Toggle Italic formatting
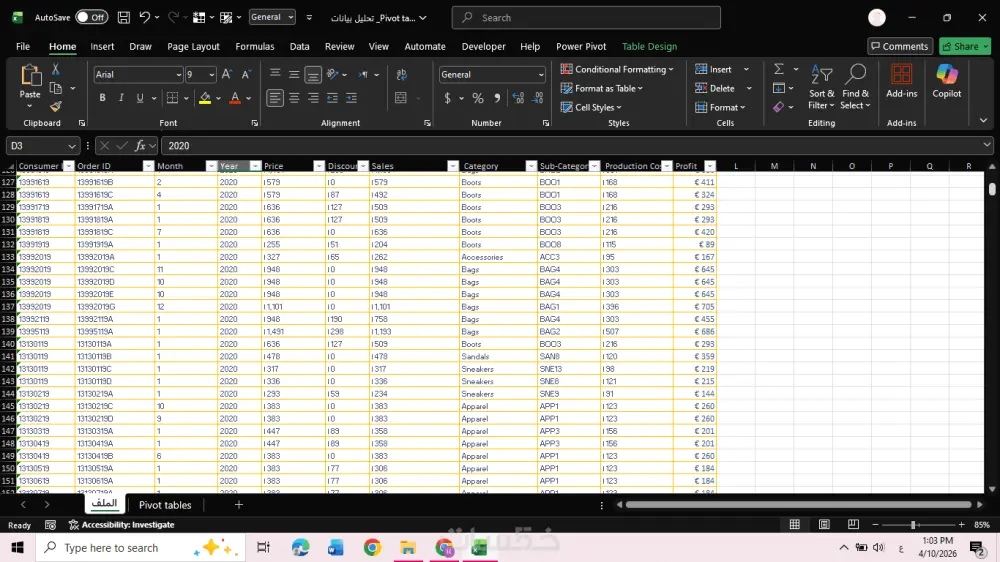The height and width of the screenshot is (562, 1000). tap(121, 98)
